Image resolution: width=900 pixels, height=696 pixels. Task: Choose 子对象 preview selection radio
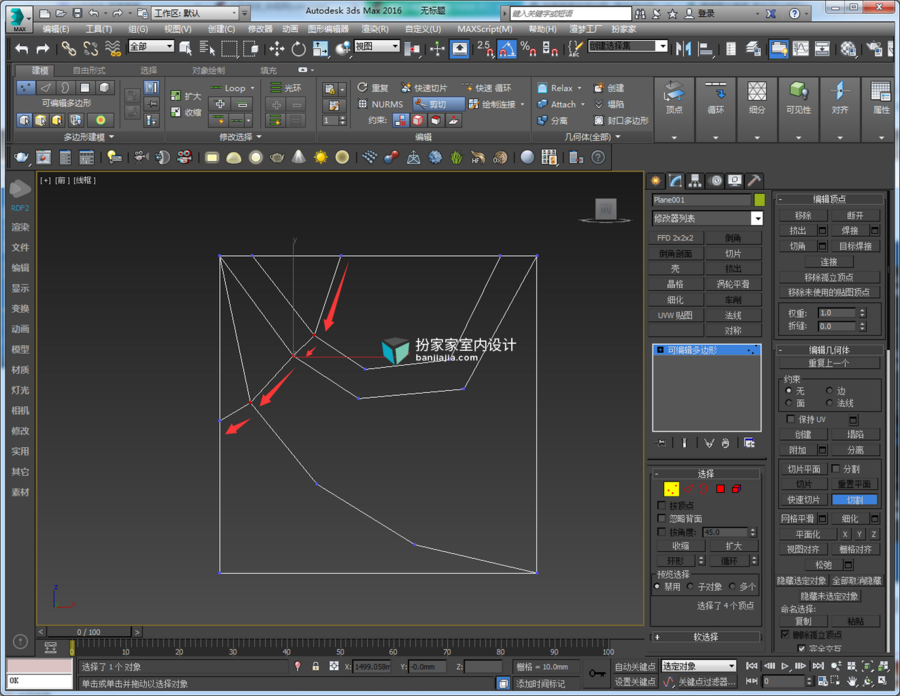point(690,586)
